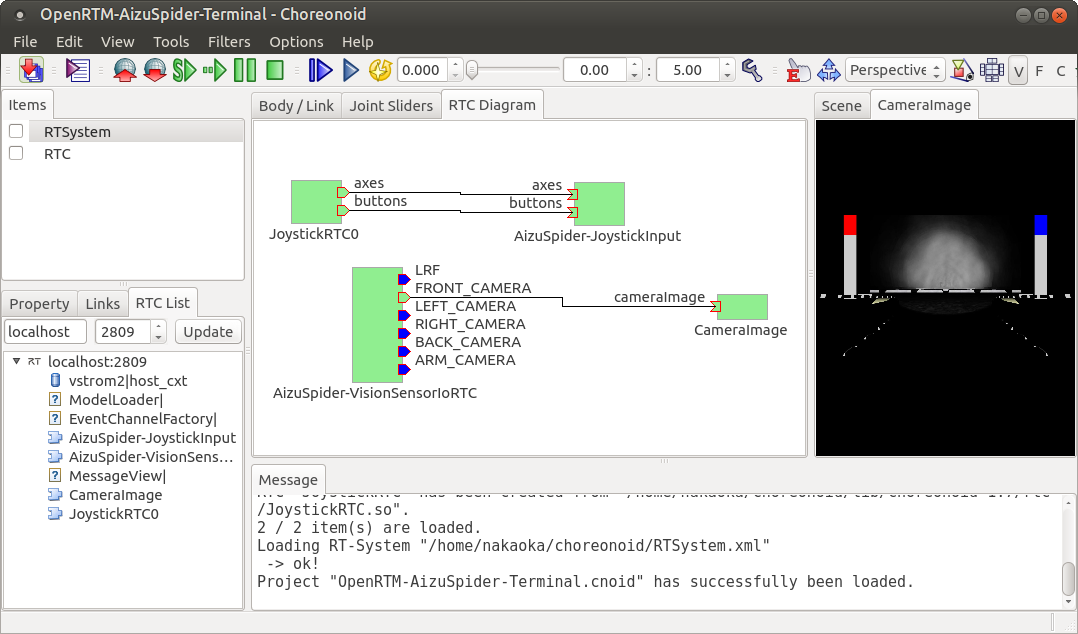Click the Save Project toolbar icon
The width and height of the screenshot is (1078, 634).
32,70
